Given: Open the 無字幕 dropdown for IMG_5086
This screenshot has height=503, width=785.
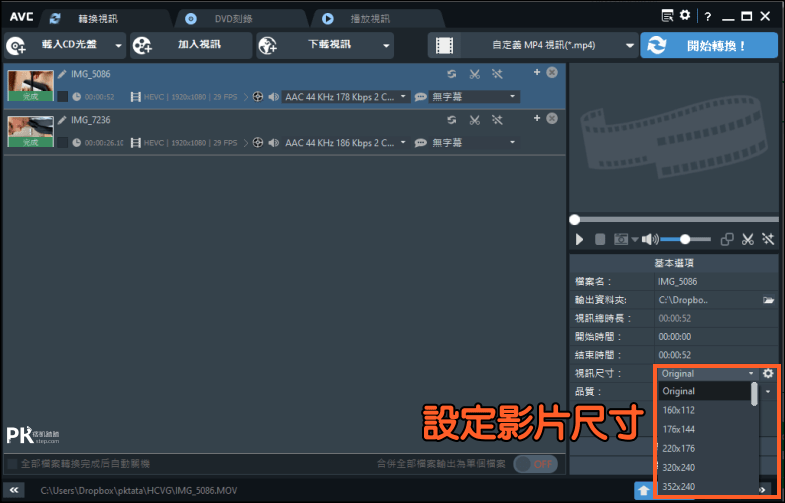Looking at the screenshot, I should (x=474, y=97).
